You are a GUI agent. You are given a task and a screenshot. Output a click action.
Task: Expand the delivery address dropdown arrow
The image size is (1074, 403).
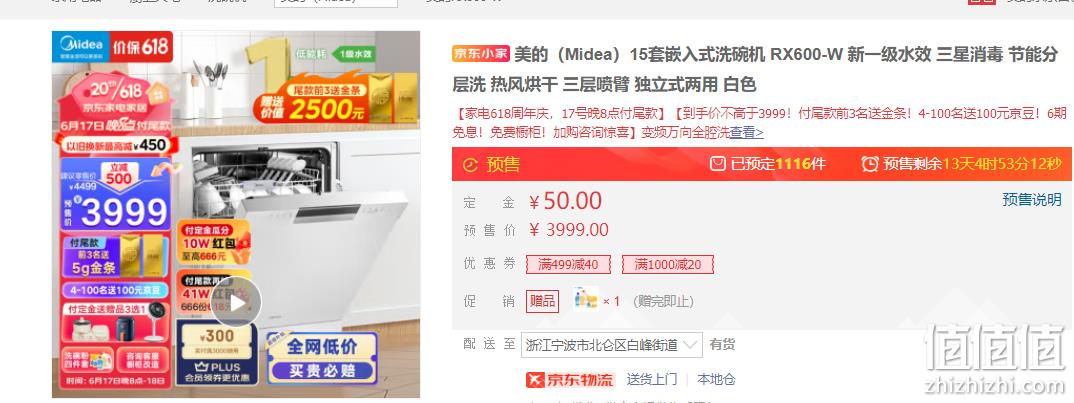click(x=690, y=345)
